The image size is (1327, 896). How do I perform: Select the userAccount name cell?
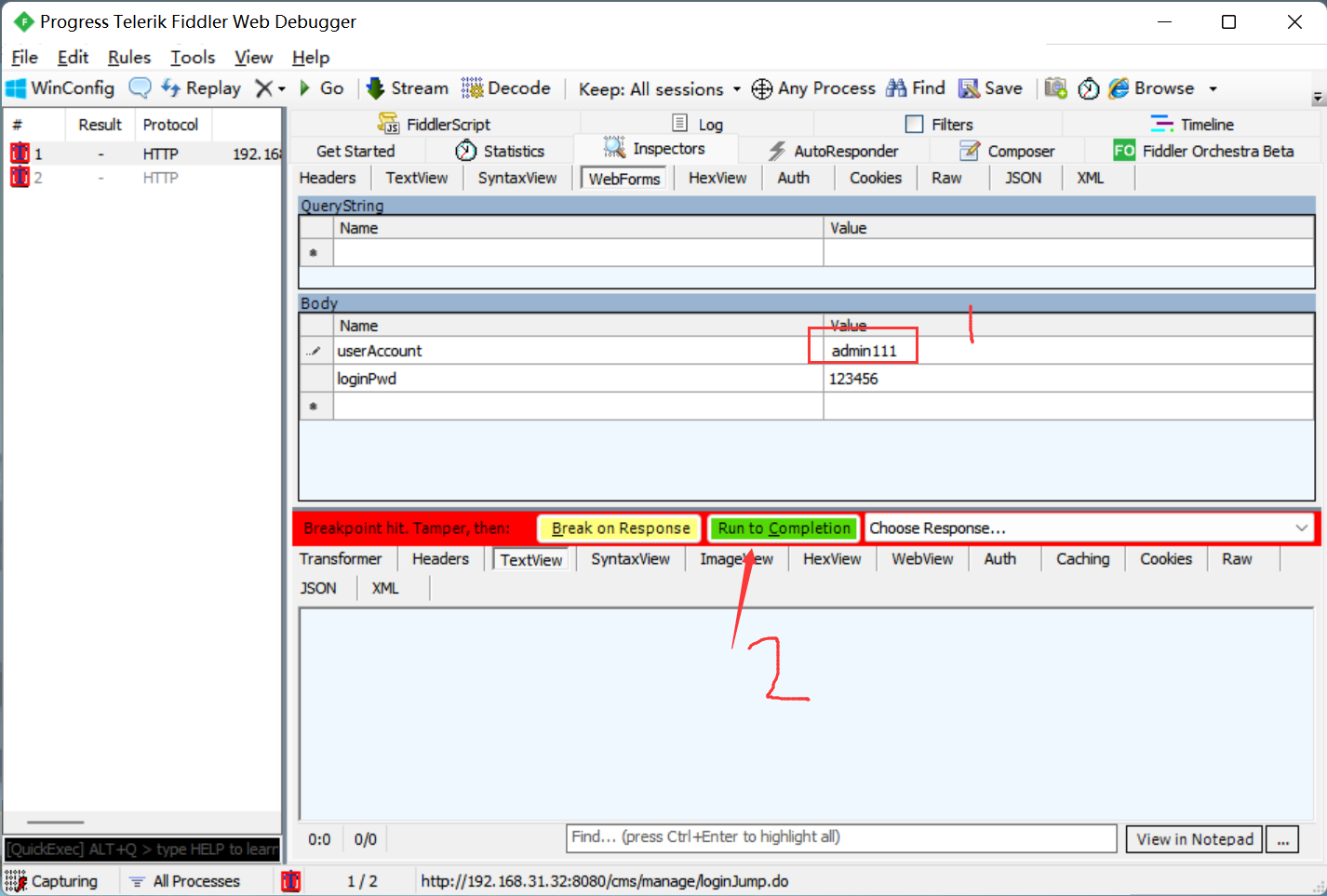pos(578,351)
